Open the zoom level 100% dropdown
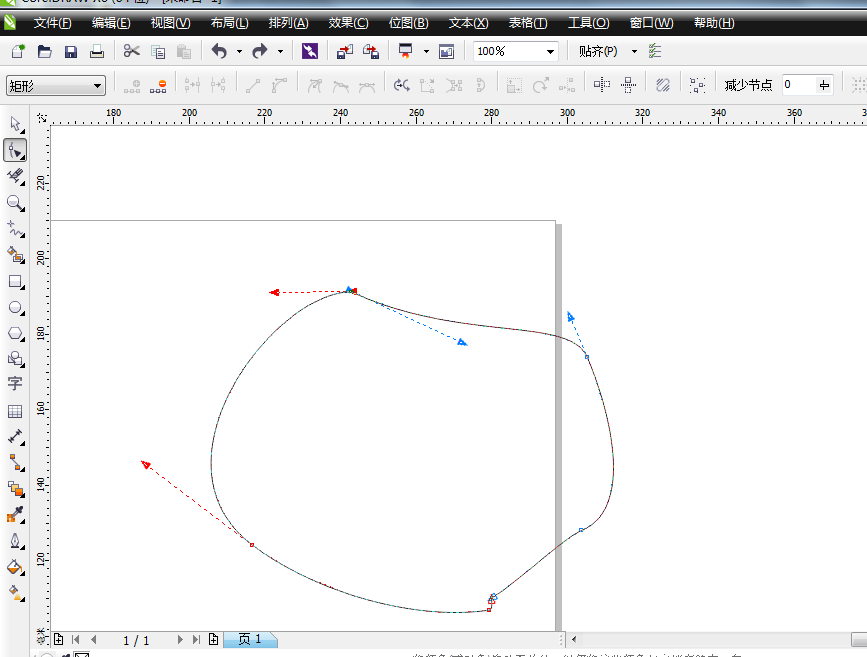Viewport: 867px width, 657px height. (551, 51)
